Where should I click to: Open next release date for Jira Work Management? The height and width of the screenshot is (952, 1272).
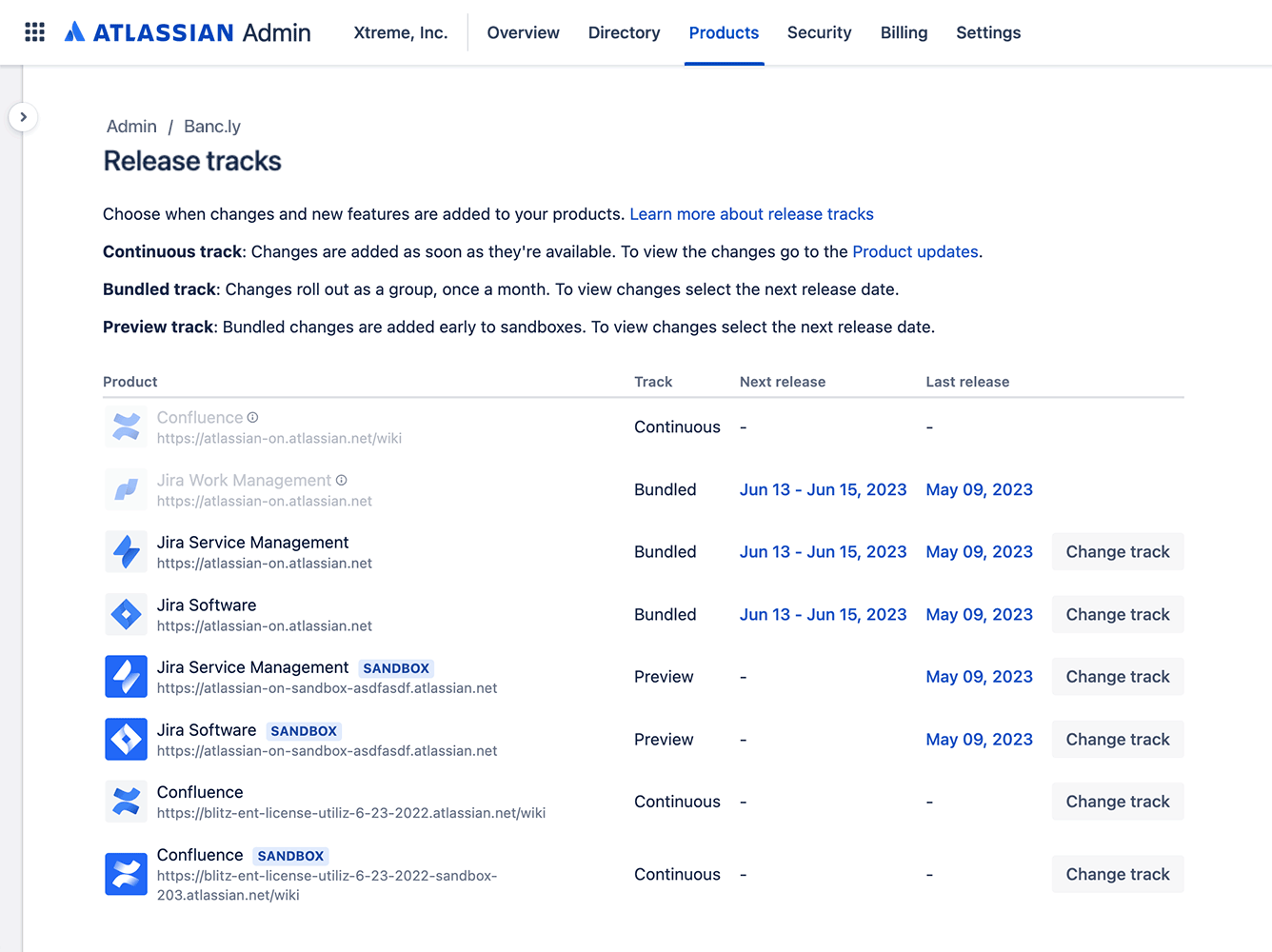[x=823, y=489]
